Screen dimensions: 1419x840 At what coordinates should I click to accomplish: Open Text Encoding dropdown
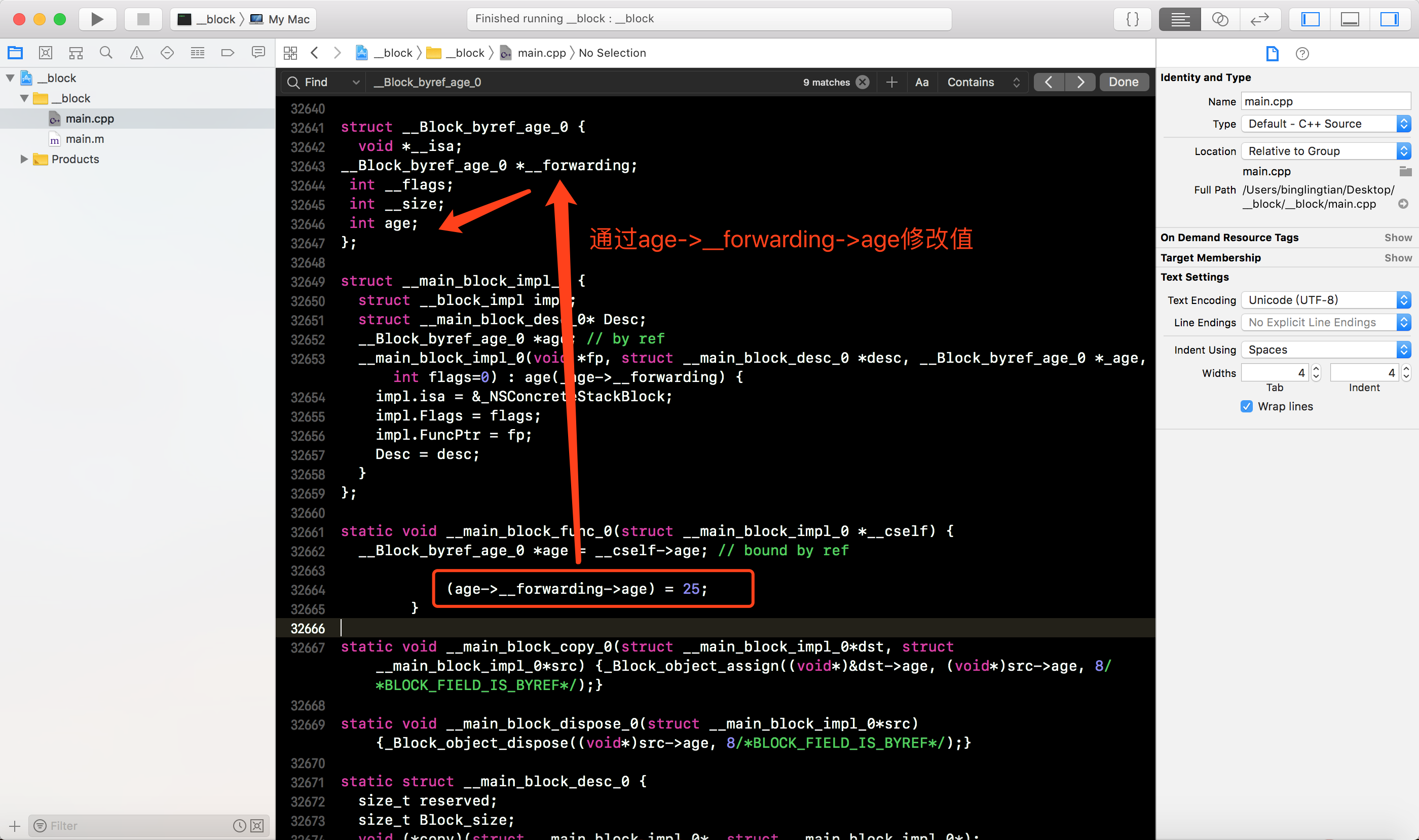tap(1326, 300)
